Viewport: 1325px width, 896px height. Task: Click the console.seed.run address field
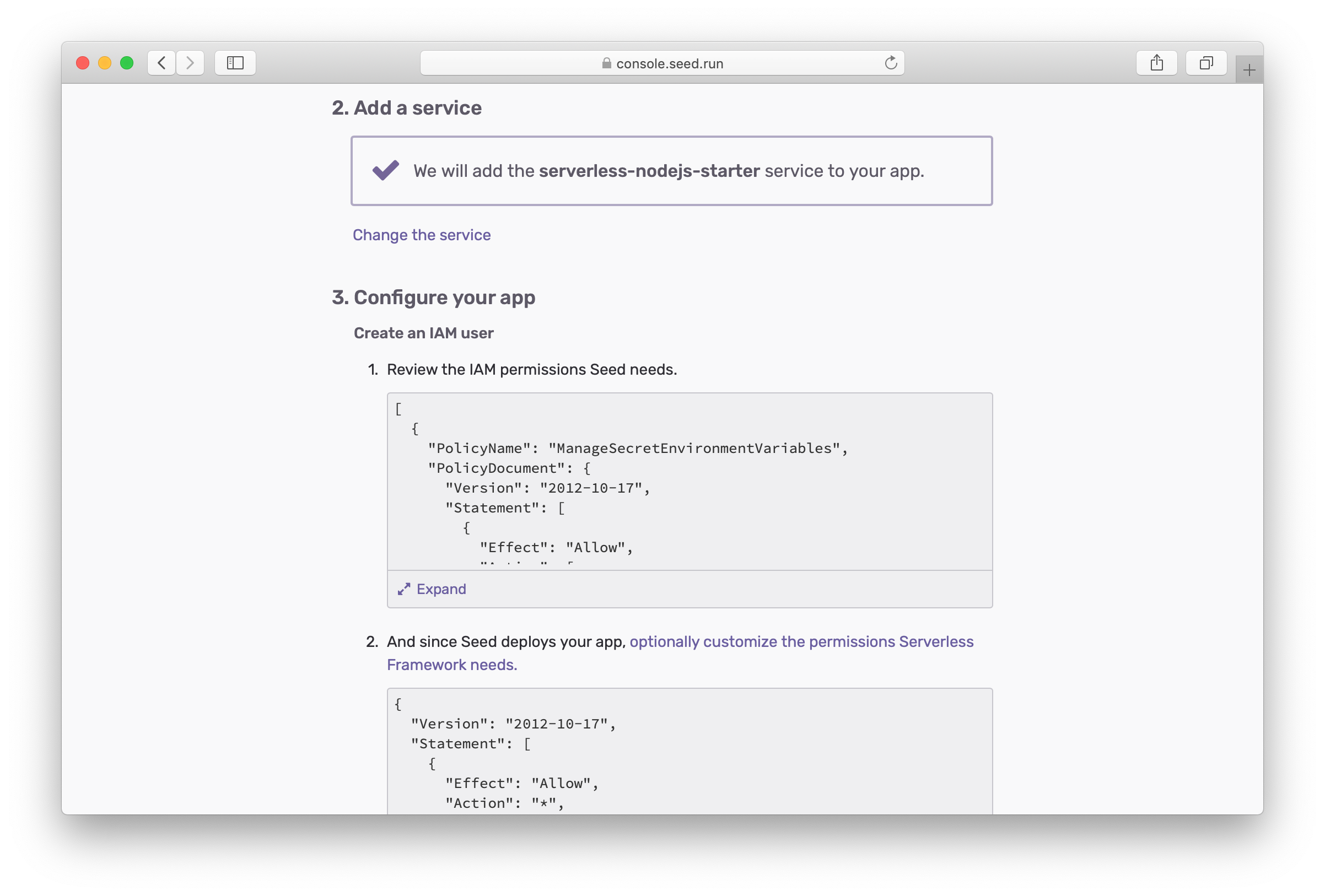pos(669,63)
